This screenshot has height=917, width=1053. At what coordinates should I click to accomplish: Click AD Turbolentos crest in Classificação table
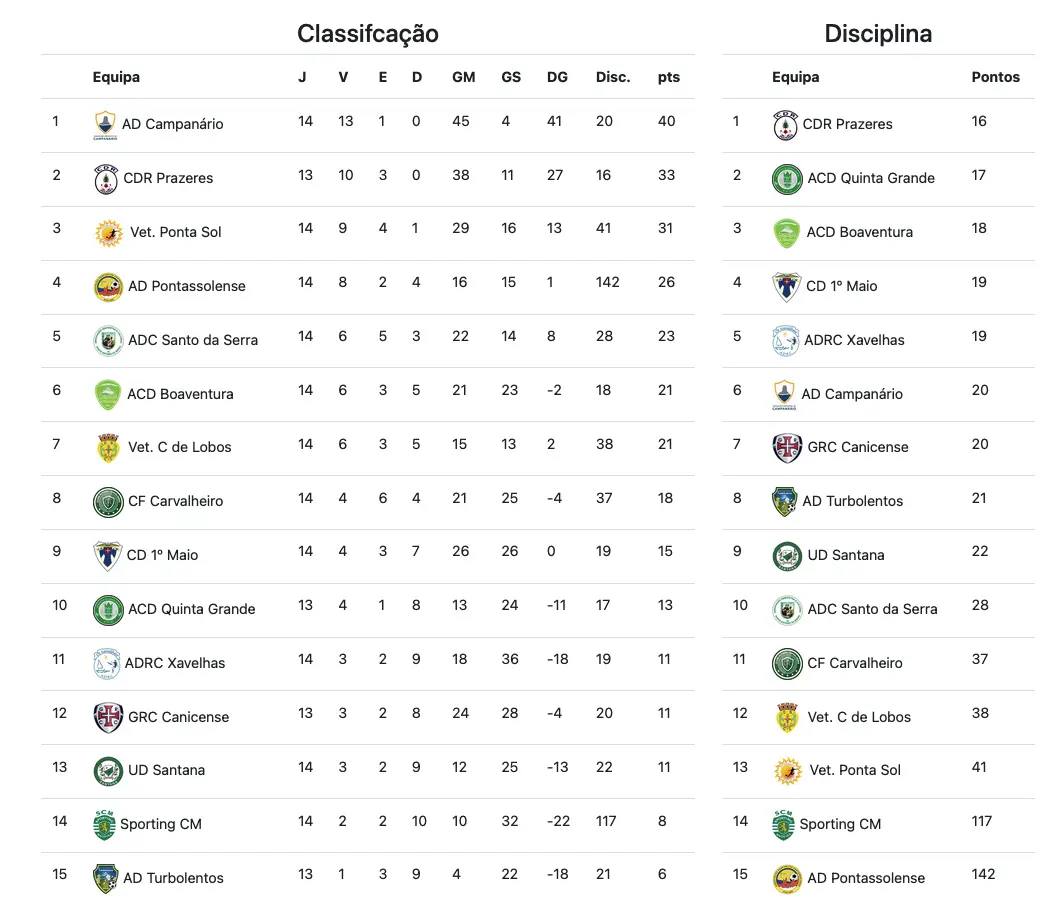105,879
